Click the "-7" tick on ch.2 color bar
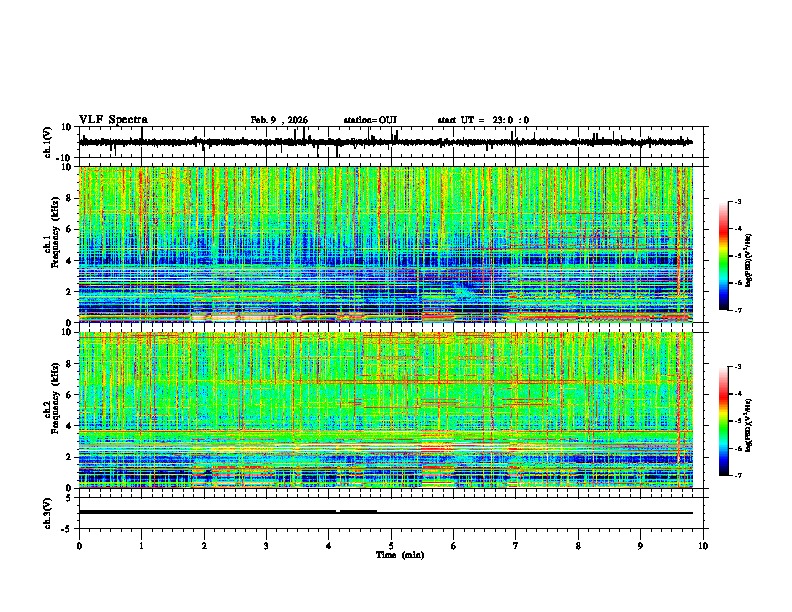Screen dimensions: 792x612 click(x=738, y=475)
